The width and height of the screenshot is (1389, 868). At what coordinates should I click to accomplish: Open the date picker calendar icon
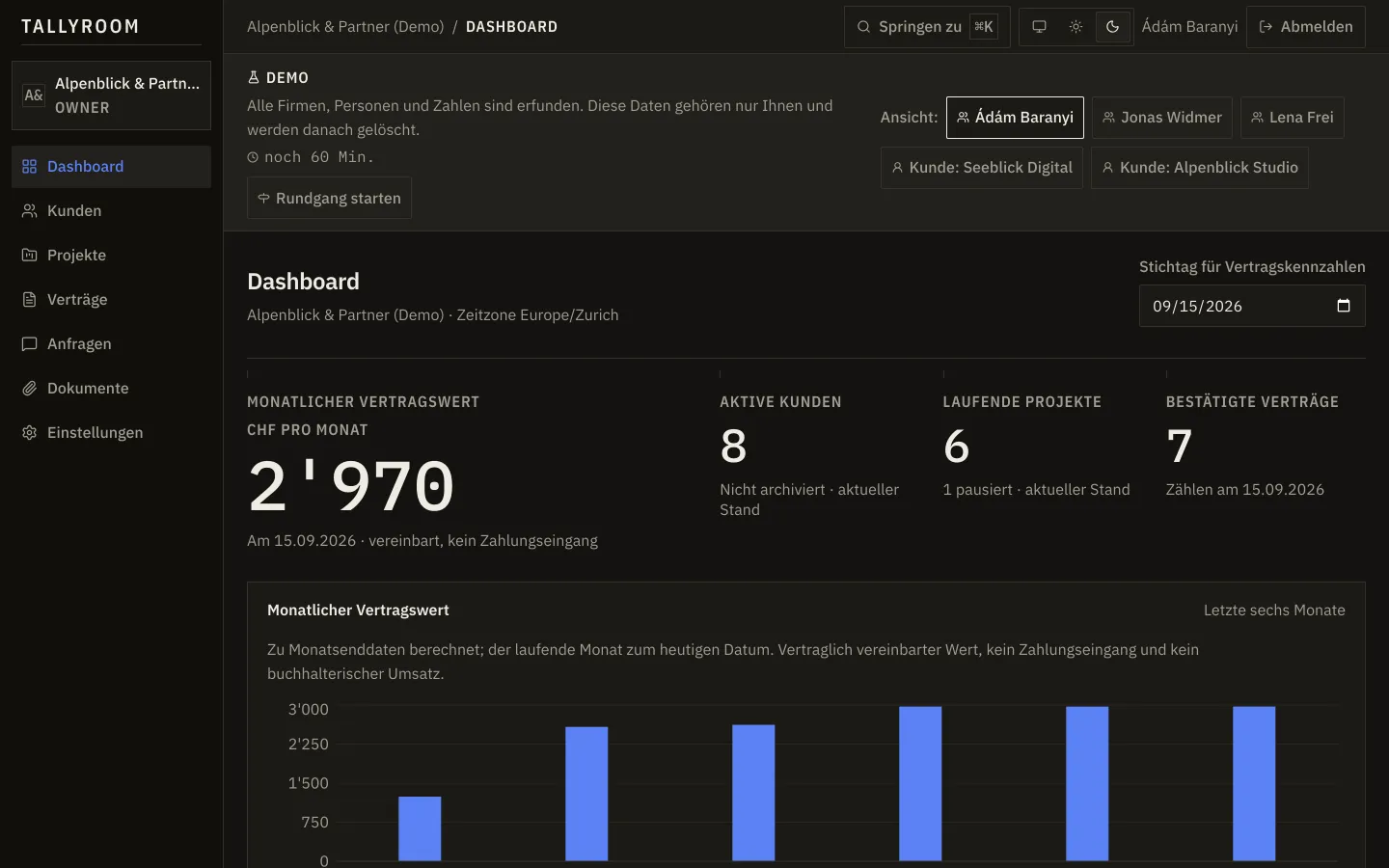(1344, 306)
